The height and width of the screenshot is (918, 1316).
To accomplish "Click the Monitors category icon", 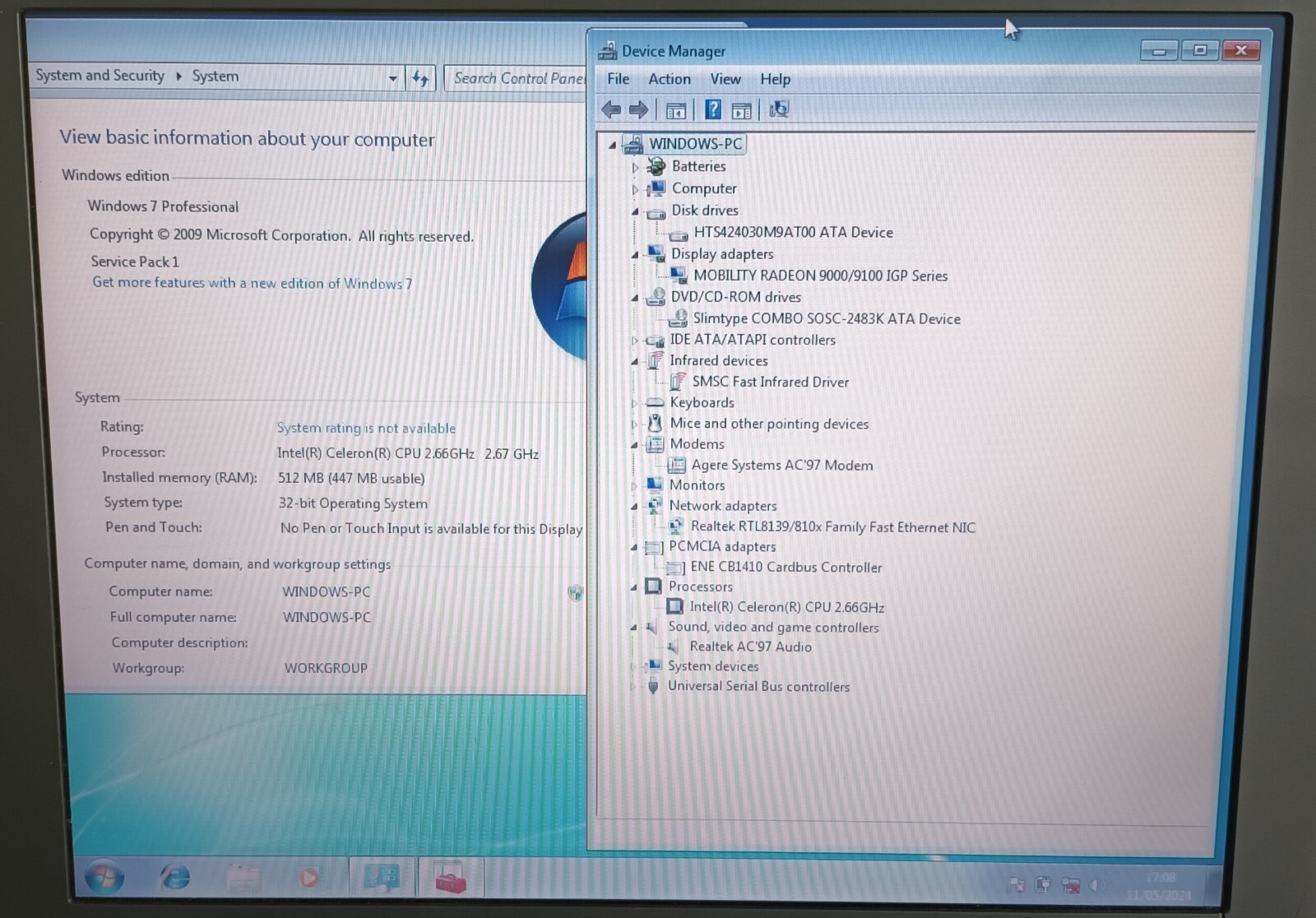I will tap(655, 484).
